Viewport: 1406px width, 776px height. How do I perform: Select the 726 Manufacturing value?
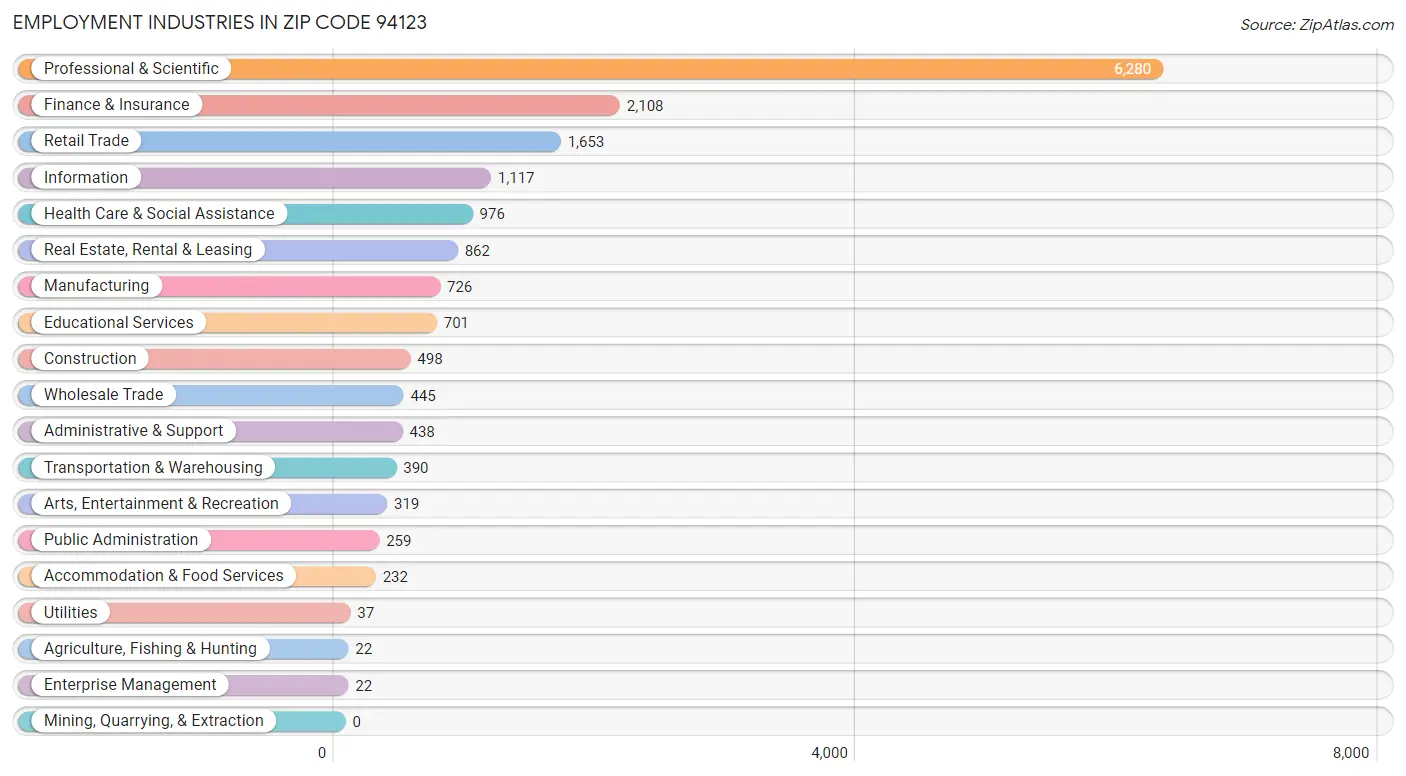[x=460, y=287]
